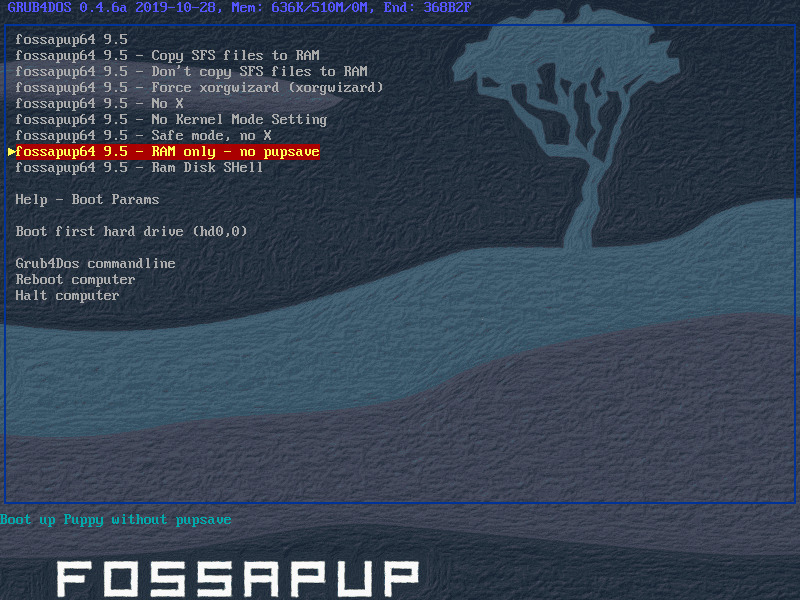This screenshot has width=800, height=600.
Task: Pick 'Force xorgwizard (xorgwizard)' boot option
Action: click(x=199, y=87)
